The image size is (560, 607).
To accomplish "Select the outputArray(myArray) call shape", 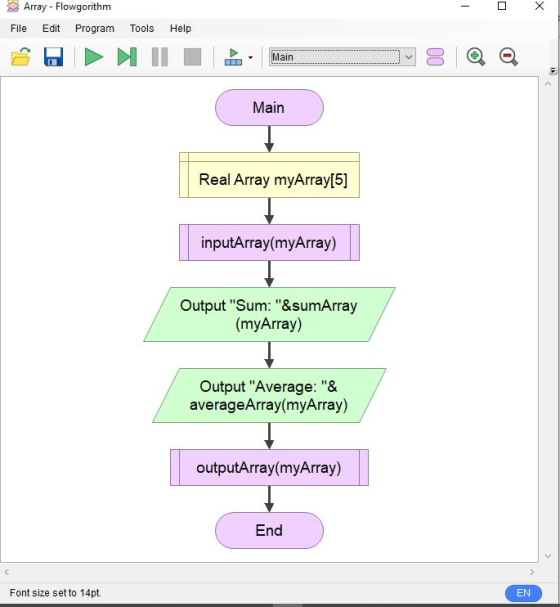I will 269,467.
